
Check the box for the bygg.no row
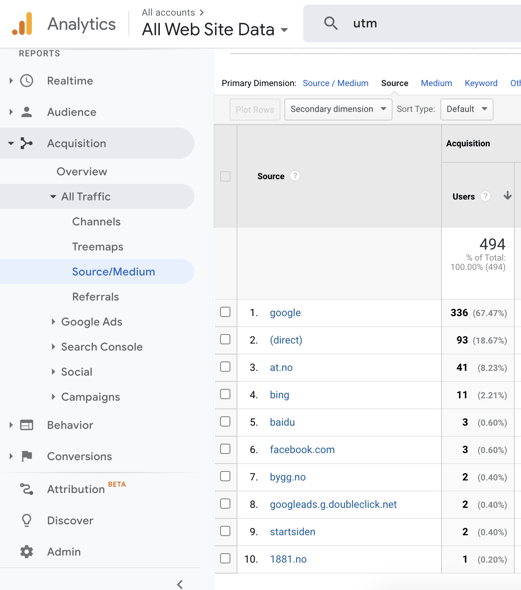tap(225, 476)
